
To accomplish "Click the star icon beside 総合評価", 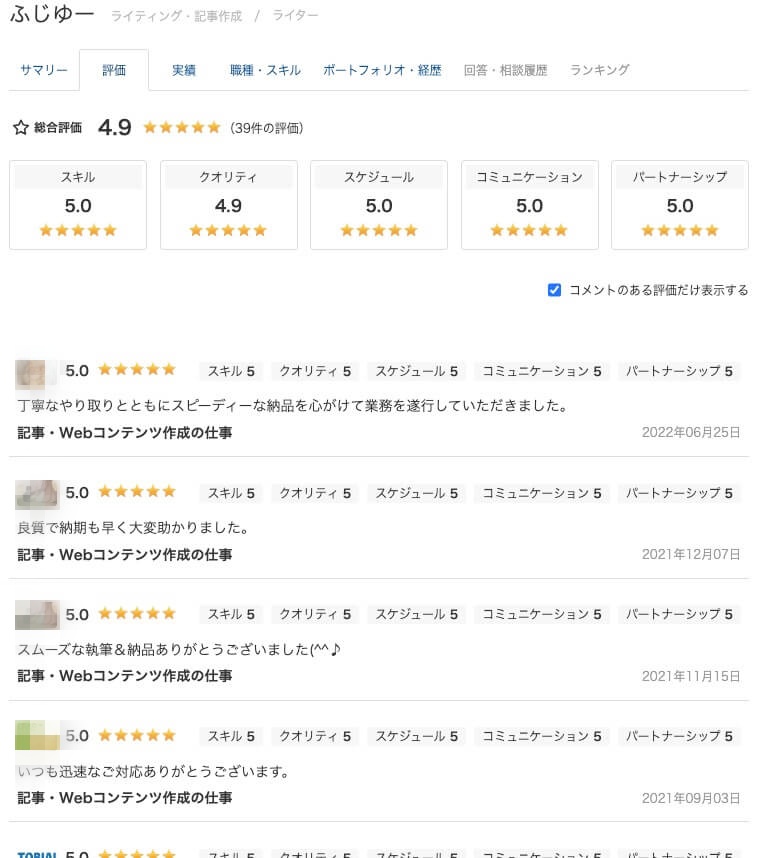I will (20, 128).
